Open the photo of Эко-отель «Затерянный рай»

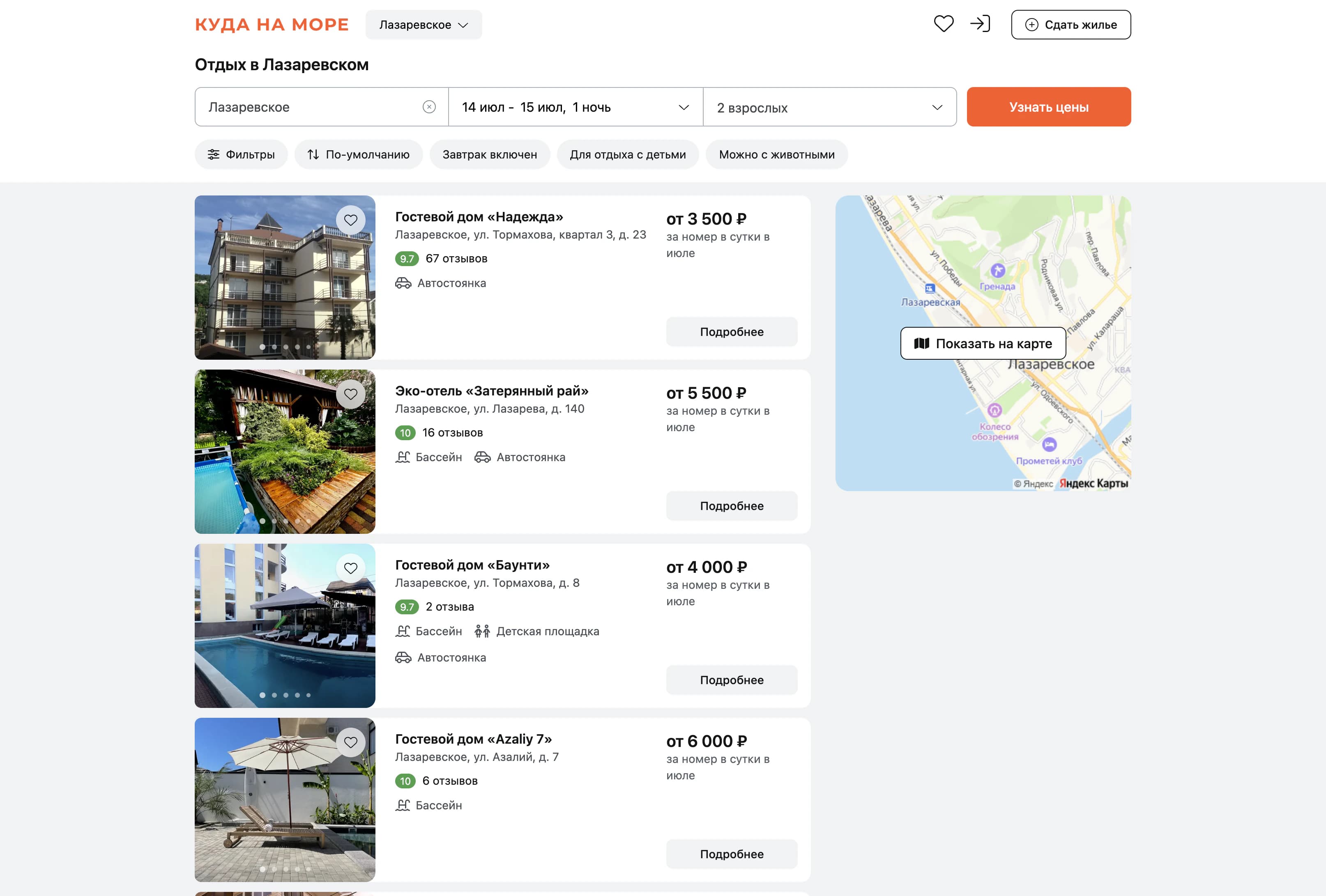[285, 452]
